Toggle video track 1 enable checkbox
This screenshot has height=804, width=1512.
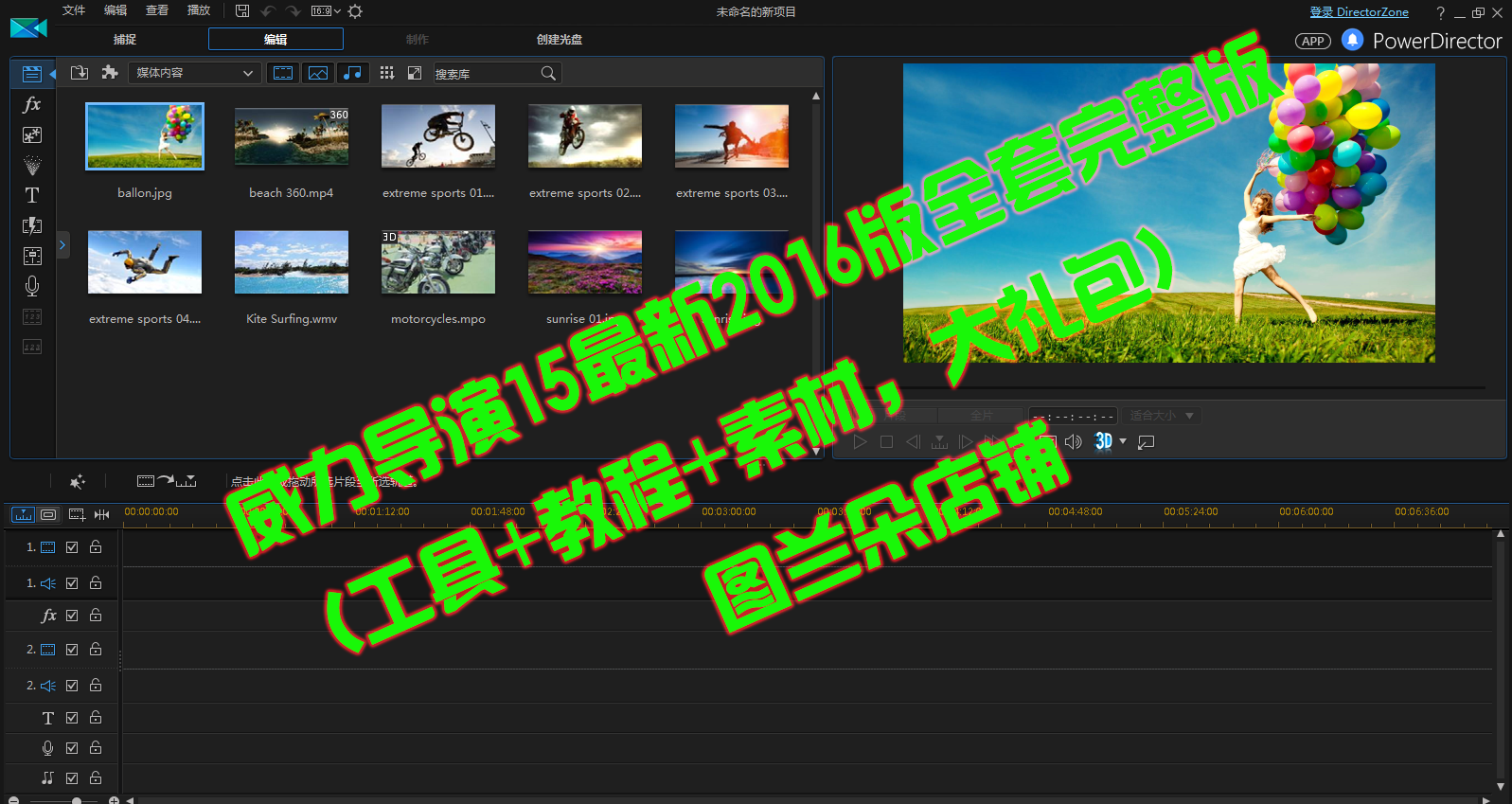pos(72,547)
